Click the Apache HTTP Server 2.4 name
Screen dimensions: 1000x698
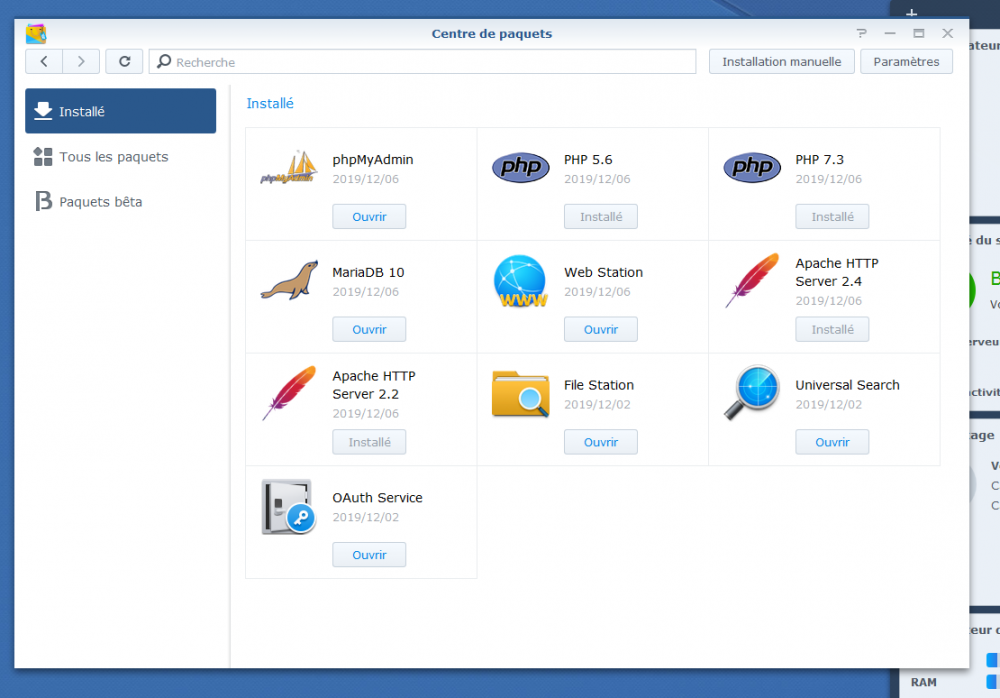click(837, 272)
